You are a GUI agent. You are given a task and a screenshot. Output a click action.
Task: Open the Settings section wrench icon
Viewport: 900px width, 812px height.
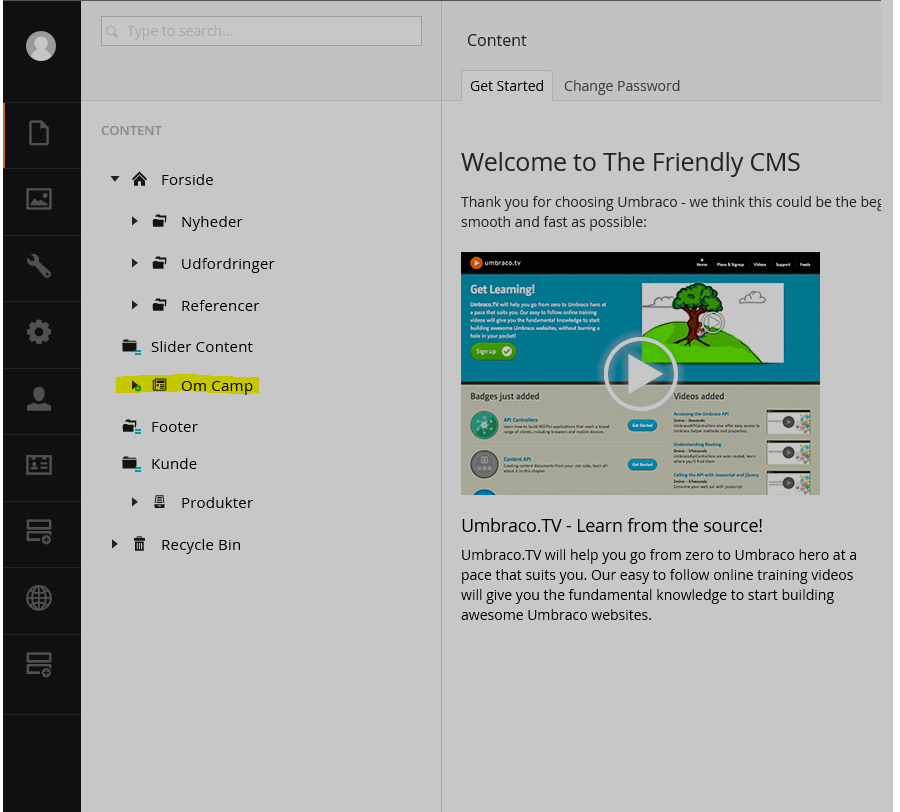tap(39, 266)
